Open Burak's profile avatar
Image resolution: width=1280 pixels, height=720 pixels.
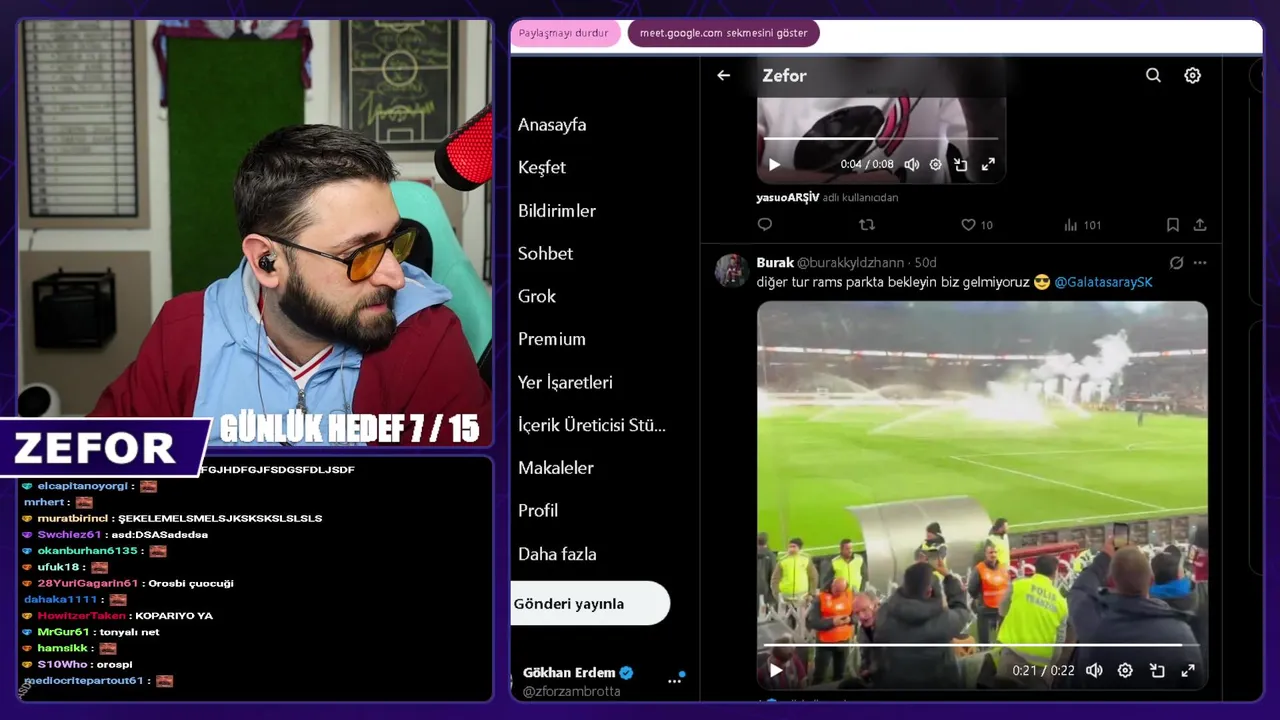[x=731, y=271]
